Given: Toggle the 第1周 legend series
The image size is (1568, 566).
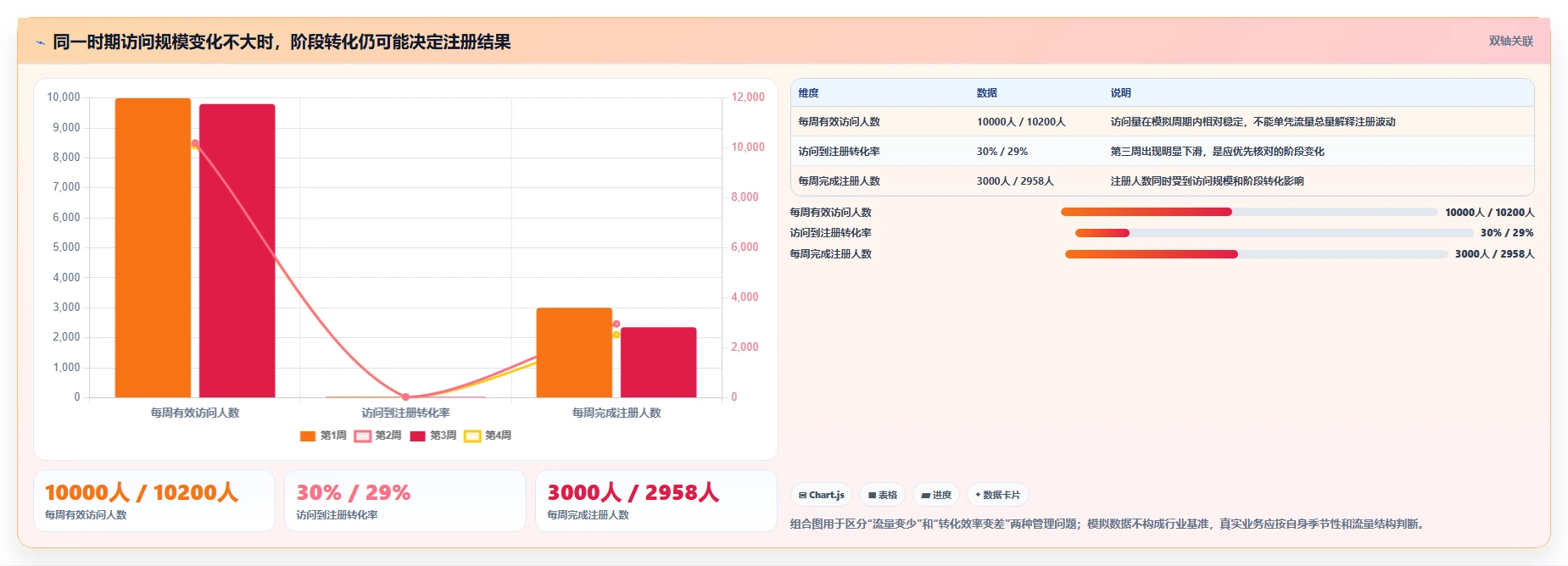Looking at the screenshot, I should coord(323,436).
